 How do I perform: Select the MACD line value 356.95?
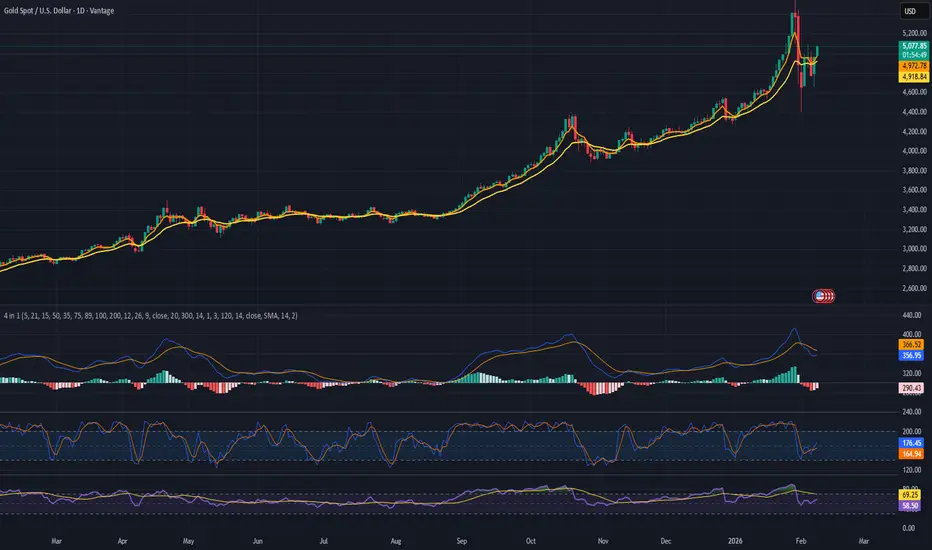click(x=911, y=356)
